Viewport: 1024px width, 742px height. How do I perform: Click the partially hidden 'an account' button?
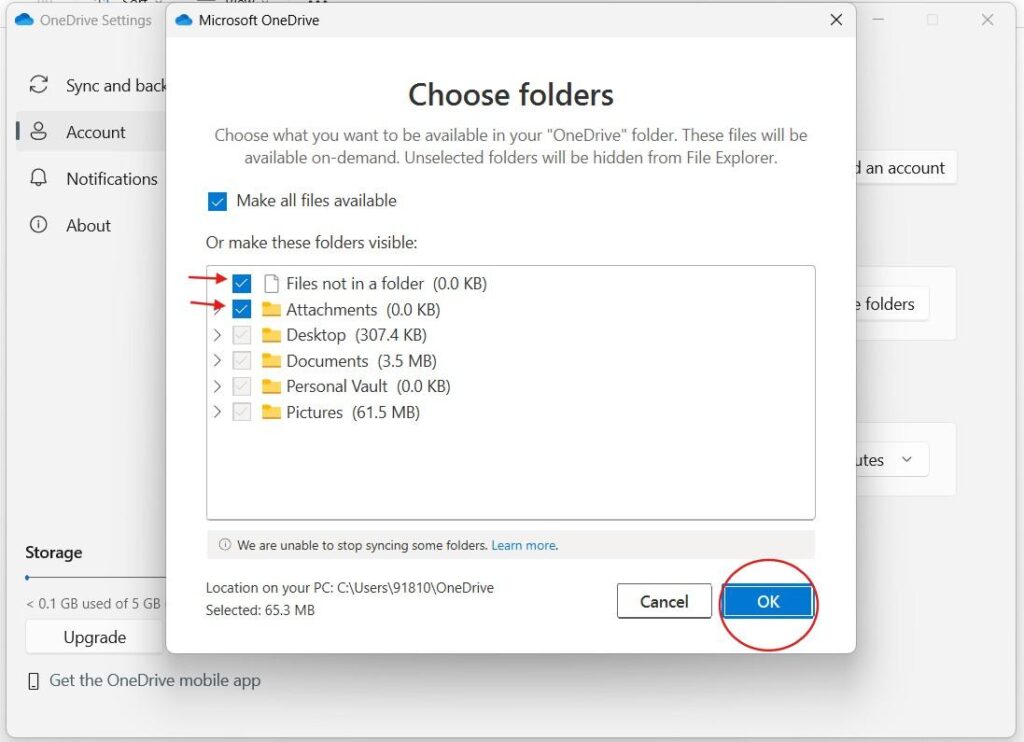[906, 168]
